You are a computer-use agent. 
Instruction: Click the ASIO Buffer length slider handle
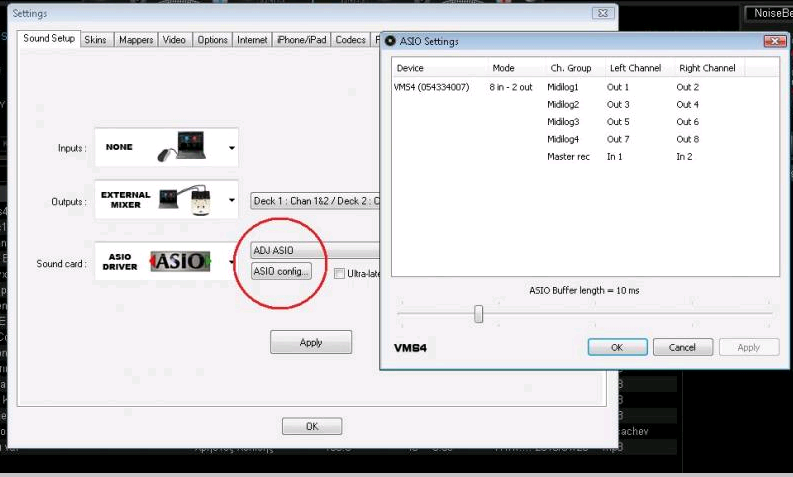point(479,314)
